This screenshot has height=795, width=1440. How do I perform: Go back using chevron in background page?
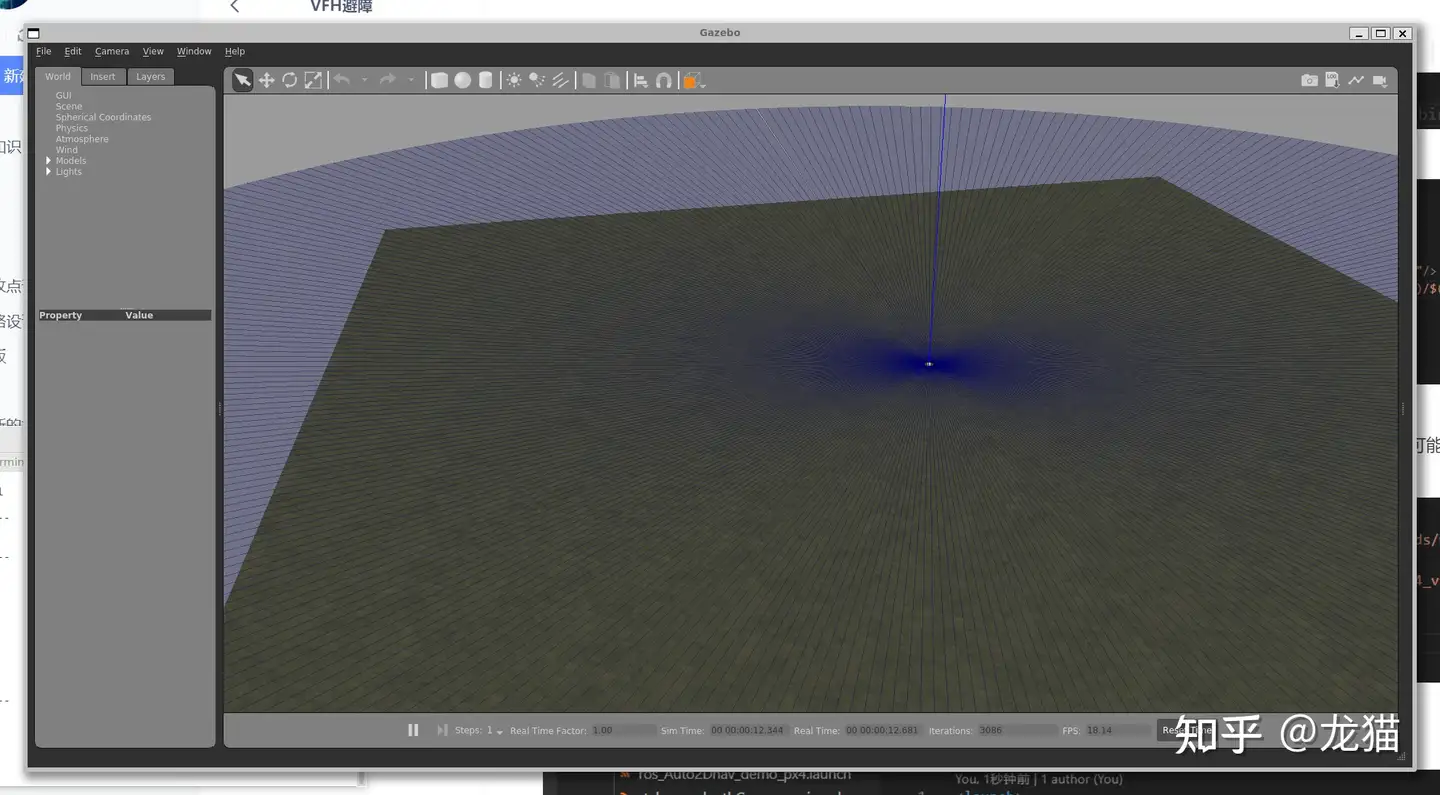click(234, 7)
